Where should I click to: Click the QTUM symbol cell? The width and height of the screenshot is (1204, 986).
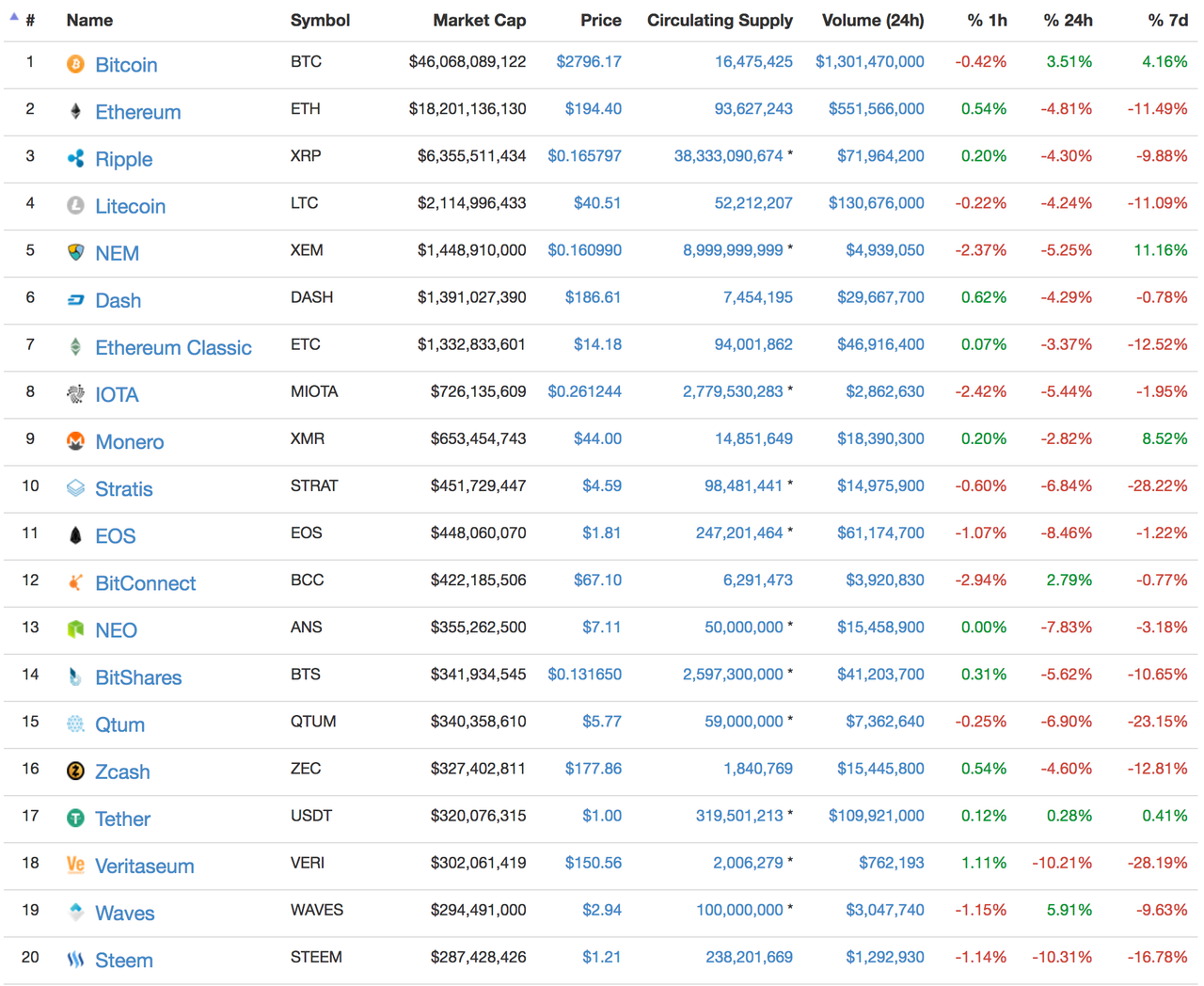click(312, 721)
